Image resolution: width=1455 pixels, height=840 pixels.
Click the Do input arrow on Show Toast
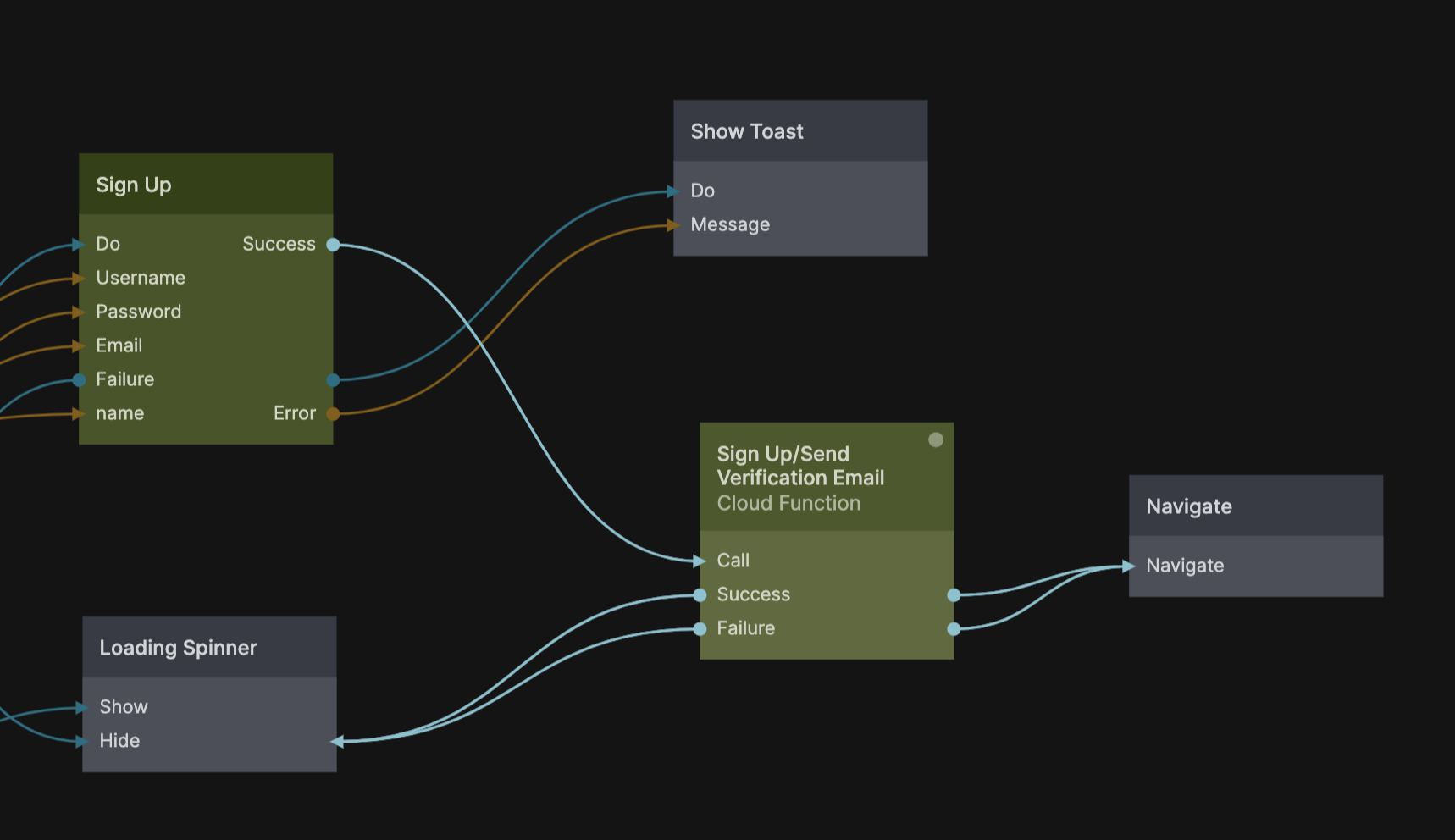coord(674,191)
